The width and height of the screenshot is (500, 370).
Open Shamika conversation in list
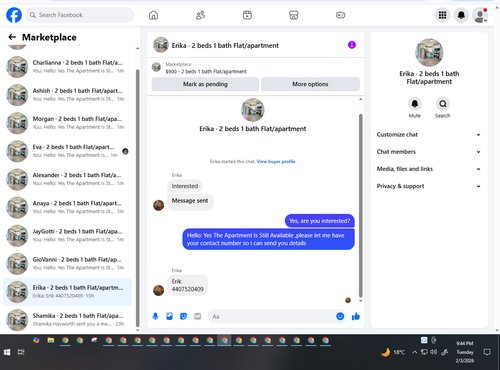[x=67, y=320]
